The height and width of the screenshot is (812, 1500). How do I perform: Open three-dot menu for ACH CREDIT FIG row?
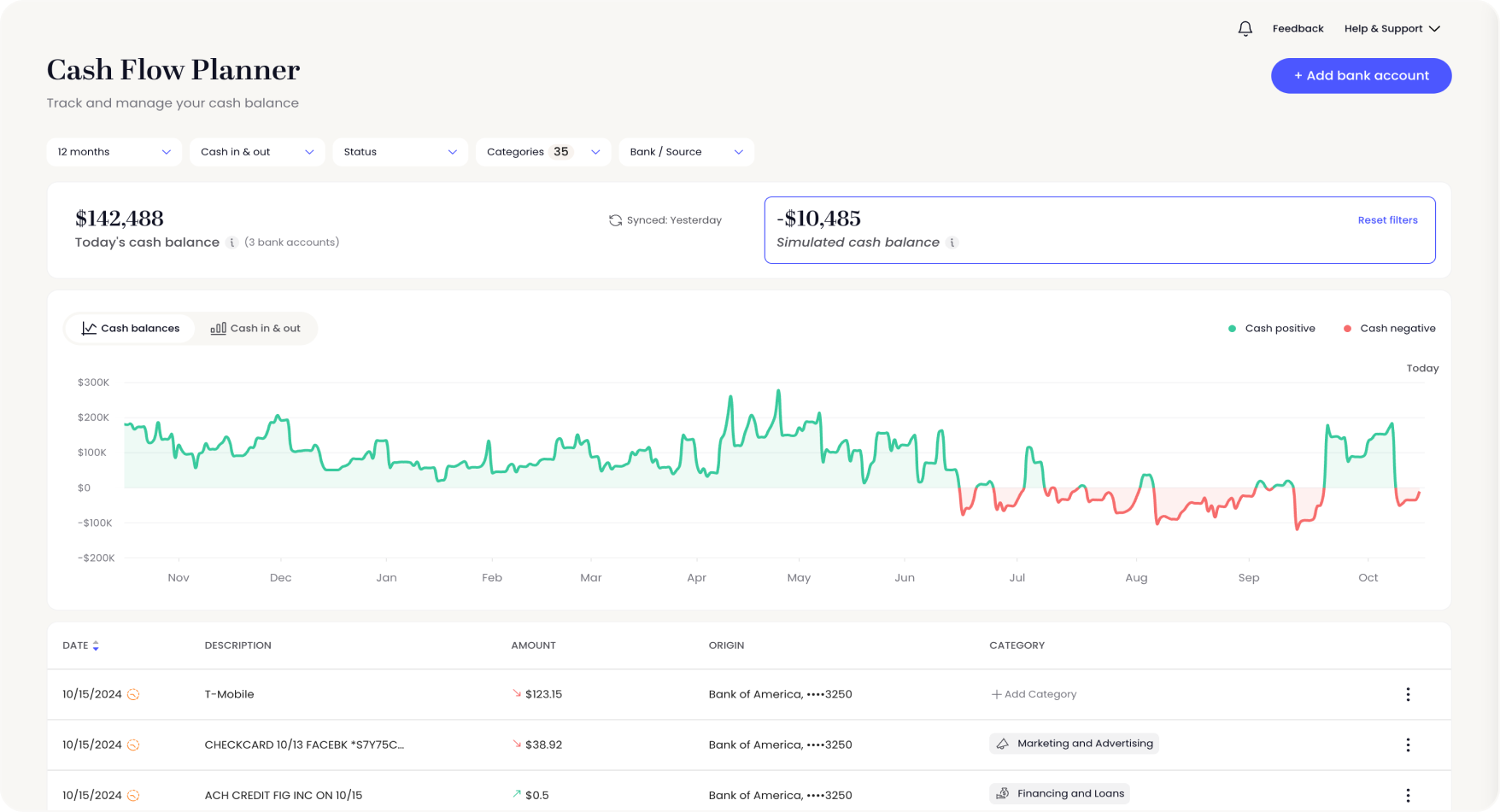coord(1408,795)
